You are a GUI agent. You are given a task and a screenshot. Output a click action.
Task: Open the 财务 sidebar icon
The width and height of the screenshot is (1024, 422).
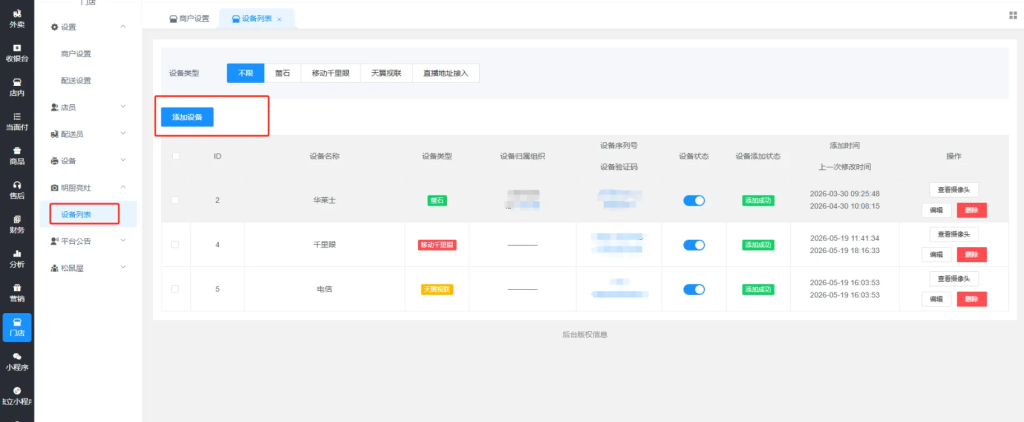click(x=17, y=224)
